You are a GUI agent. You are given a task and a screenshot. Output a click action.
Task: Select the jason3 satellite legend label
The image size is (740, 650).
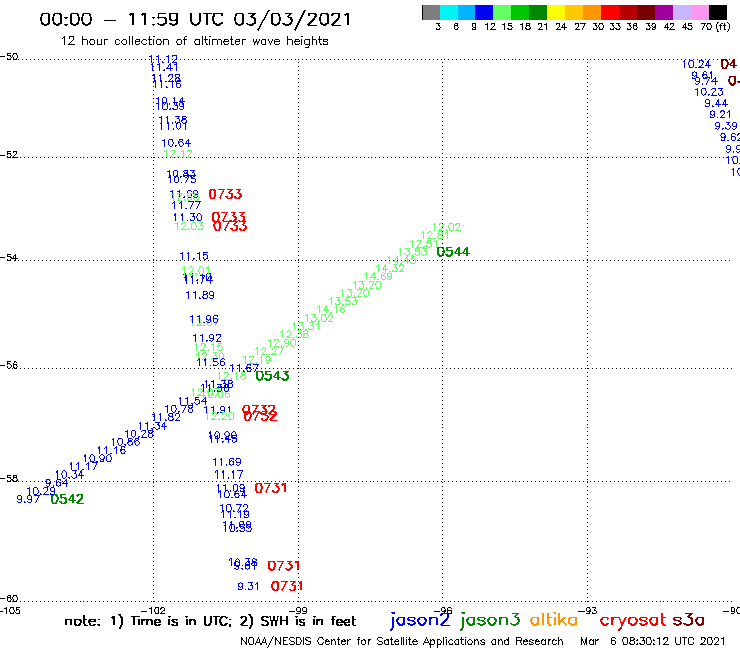click(x=490, y=620)
